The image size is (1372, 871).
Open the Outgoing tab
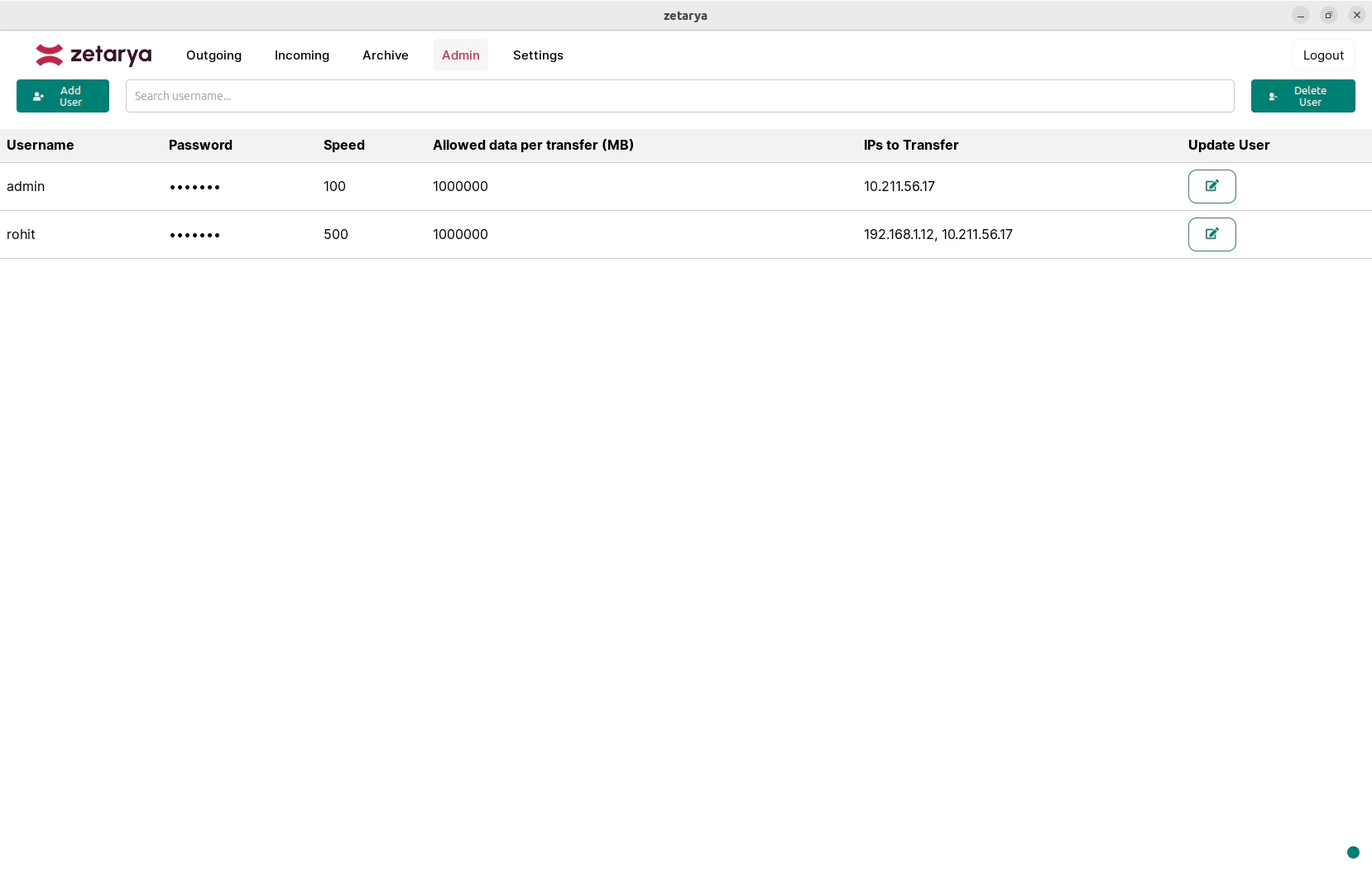[x=213, y=55]
